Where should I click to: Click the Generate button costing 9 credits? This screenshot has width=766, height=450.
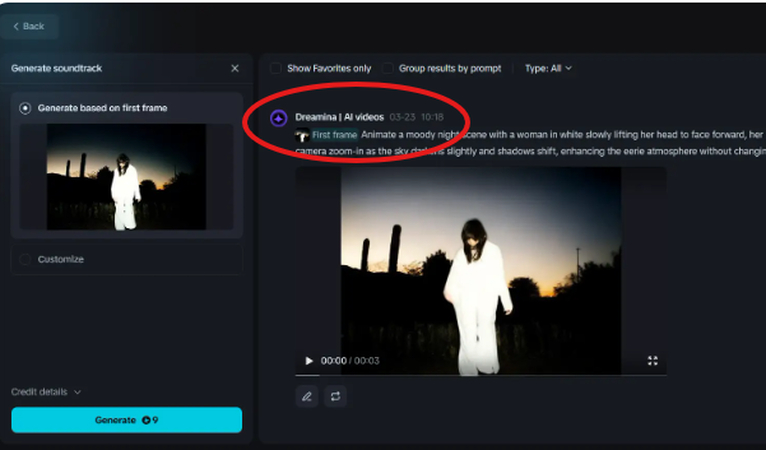point(127,420)
